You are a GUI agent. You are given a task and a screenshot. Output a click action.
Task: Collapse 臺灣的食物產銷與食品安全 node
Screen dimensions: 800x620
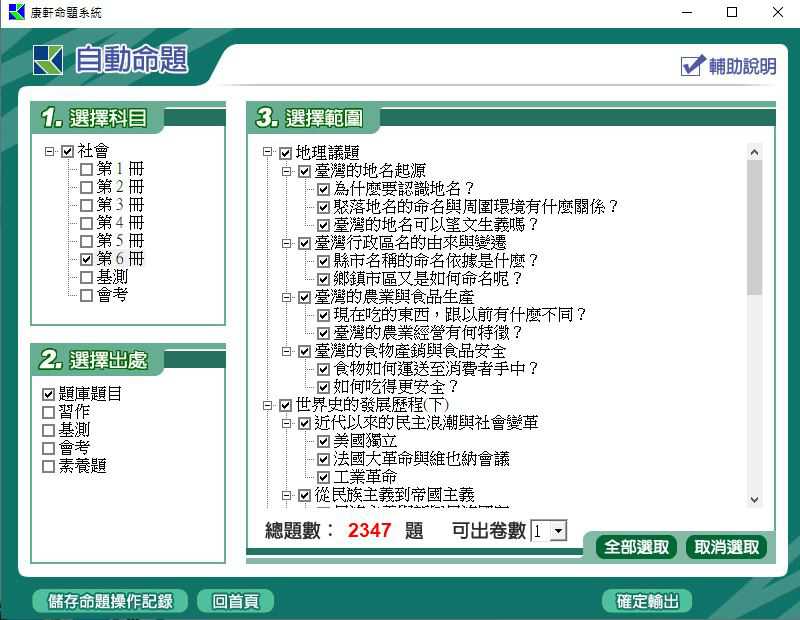tap(286, 351)
